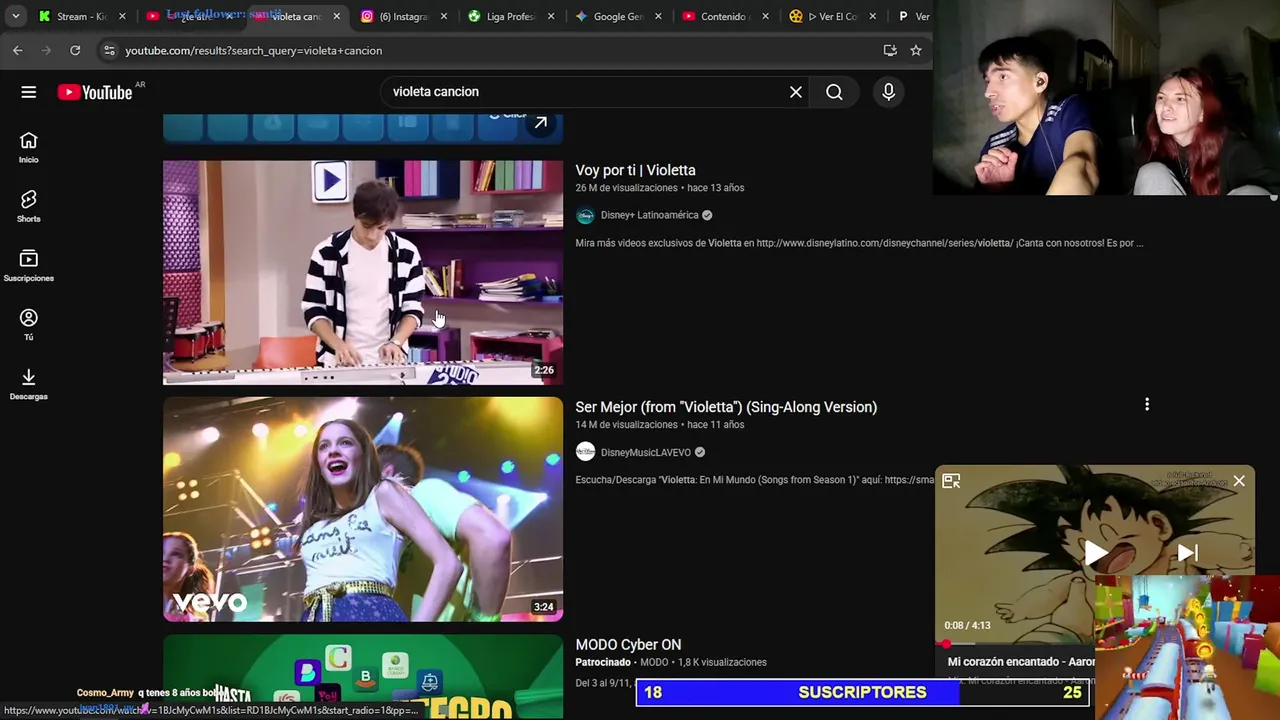
Task: Open Suscripciones in the sidebar
Action: [x=29, y=265]
